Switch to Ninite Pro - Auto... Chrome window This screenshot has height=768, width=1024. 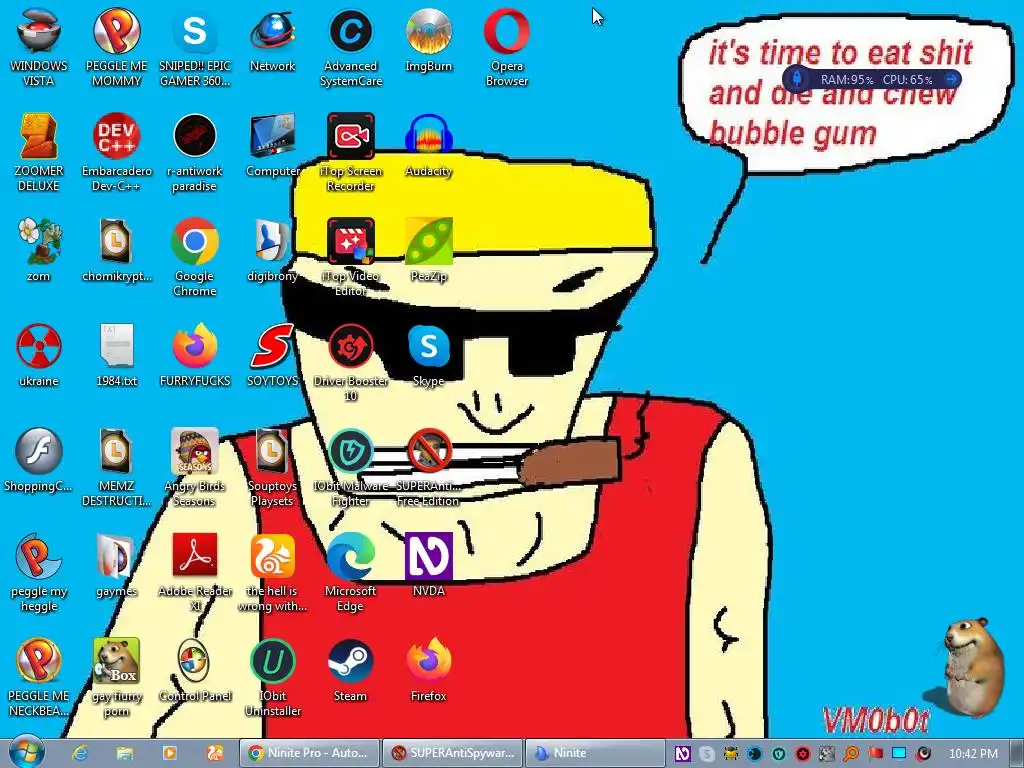point(309,753)
